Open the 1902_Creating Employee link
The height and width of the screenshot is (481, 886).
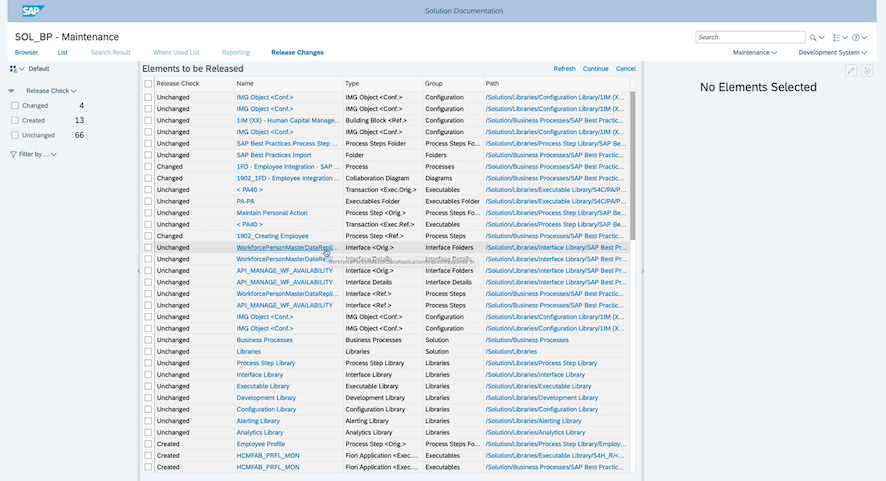coord(272,236)
